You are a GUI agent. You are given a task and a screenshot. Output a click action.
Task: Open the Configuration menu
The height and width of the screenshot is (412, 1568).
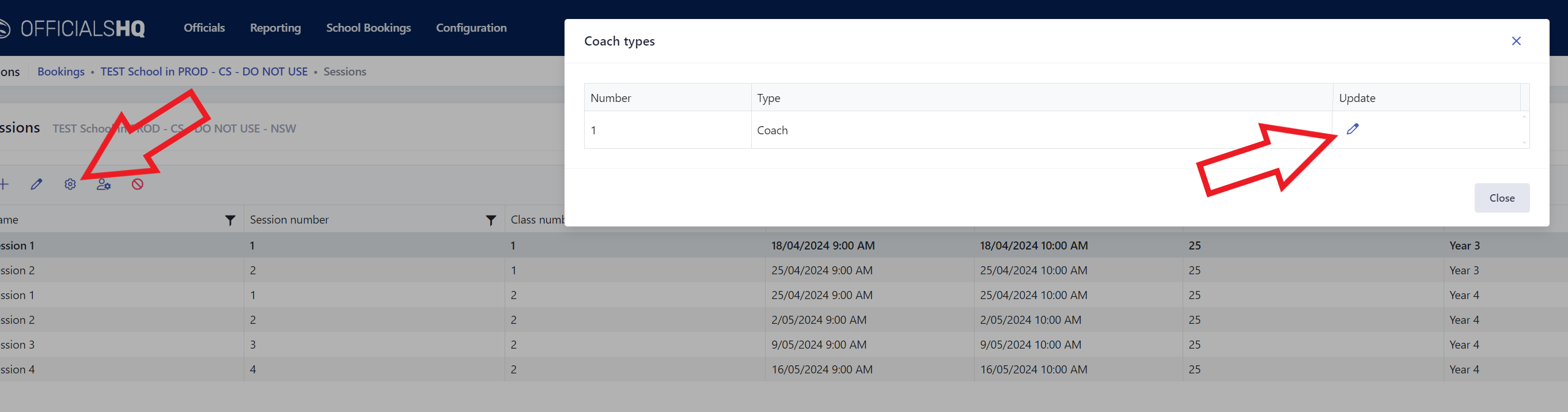[x=471, y=28]
